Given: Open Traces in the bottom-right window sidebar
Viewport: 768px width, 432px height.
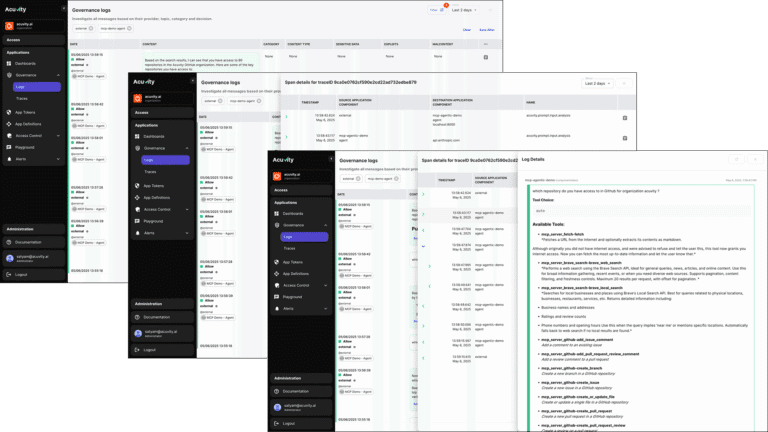Looking at the screenshot, I should [289, 248].
